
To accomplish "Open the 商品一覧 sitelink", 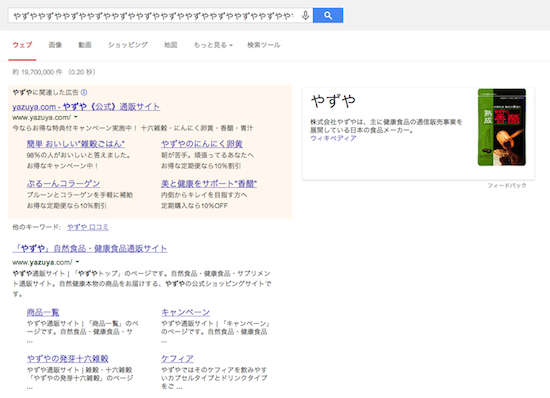I will [43, 312].
